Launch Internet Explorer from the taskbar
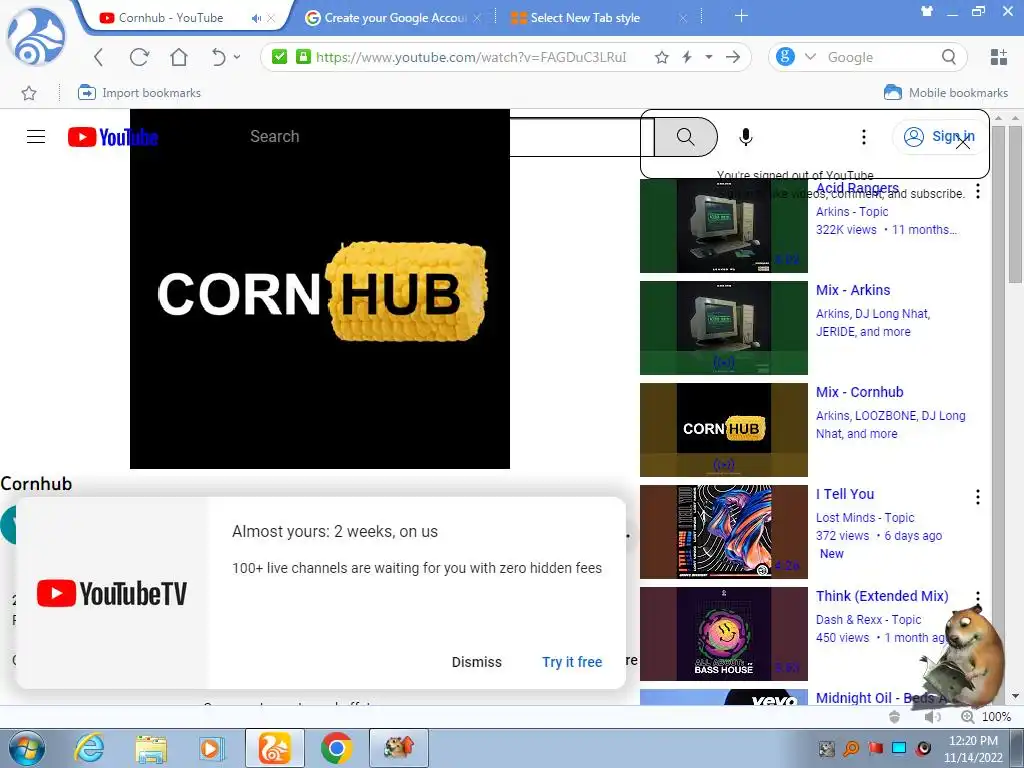The width and height of the screenshot is (1024, 768). point(89,748)
